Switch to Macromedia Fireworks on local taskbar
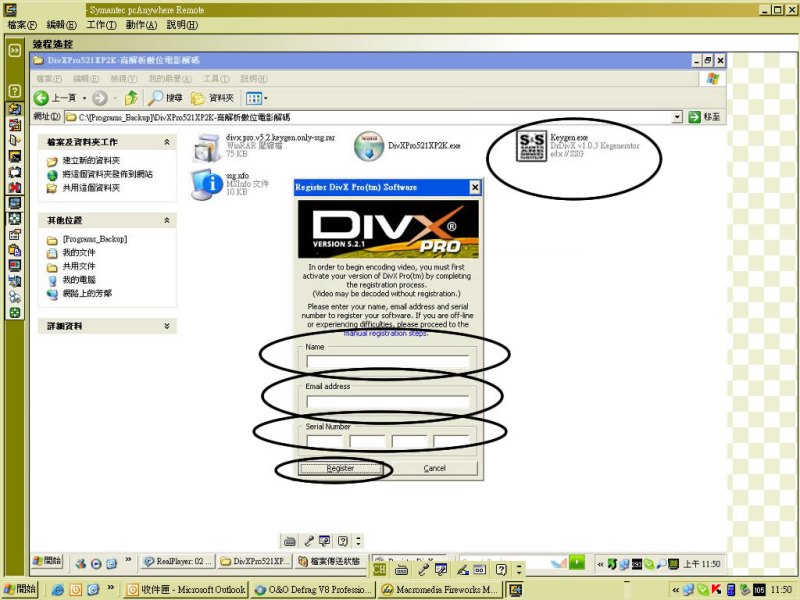800x600 pixels. point(441,590)
